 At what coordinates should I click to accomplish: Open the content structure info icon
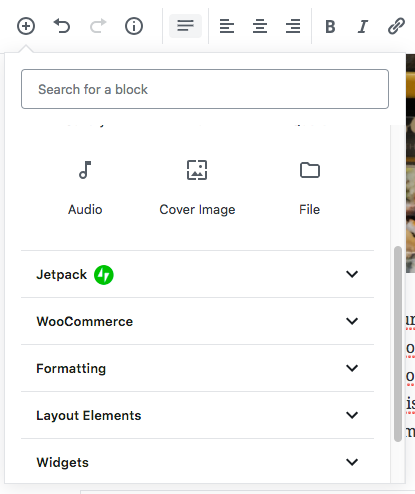[134, 26]
